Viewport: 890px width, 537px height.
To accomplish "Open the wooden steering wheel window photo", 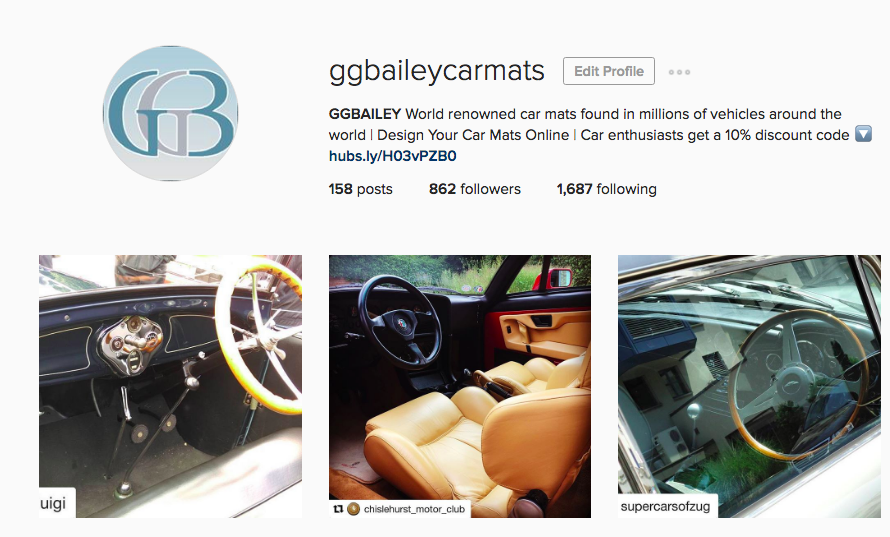I will [749, 386].
